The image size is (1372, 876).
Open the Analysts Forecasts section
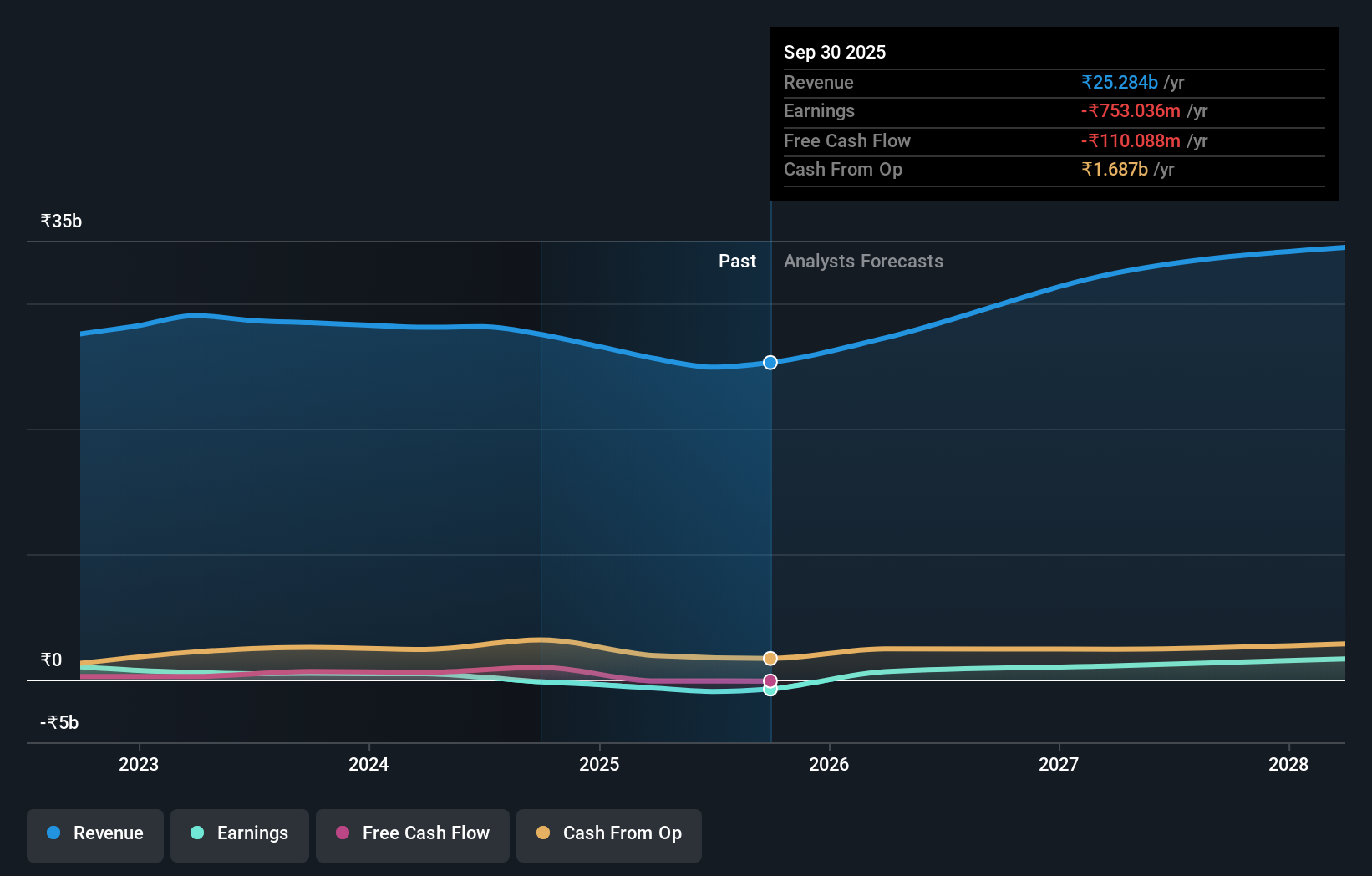(863, 261)
